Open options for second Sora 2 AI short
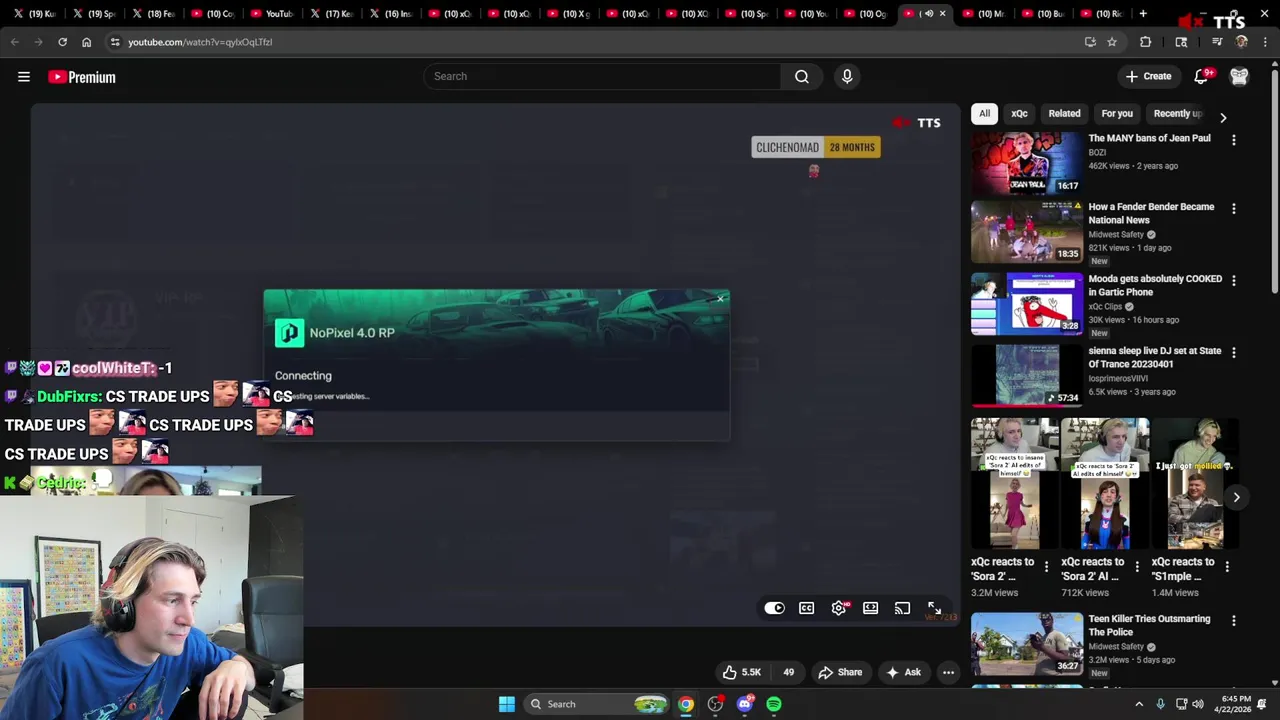This screenshot has width=1280, height=720. point(1137,567)
